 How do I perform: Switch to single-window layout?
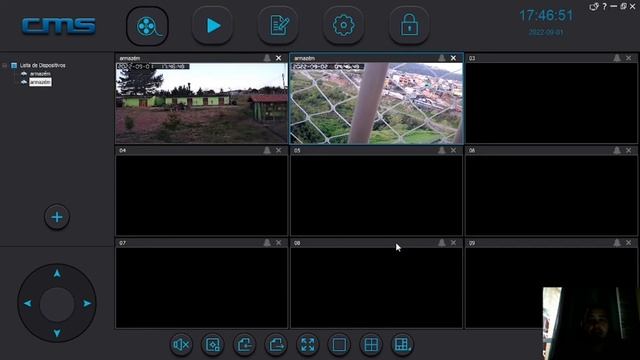[339, 345]
